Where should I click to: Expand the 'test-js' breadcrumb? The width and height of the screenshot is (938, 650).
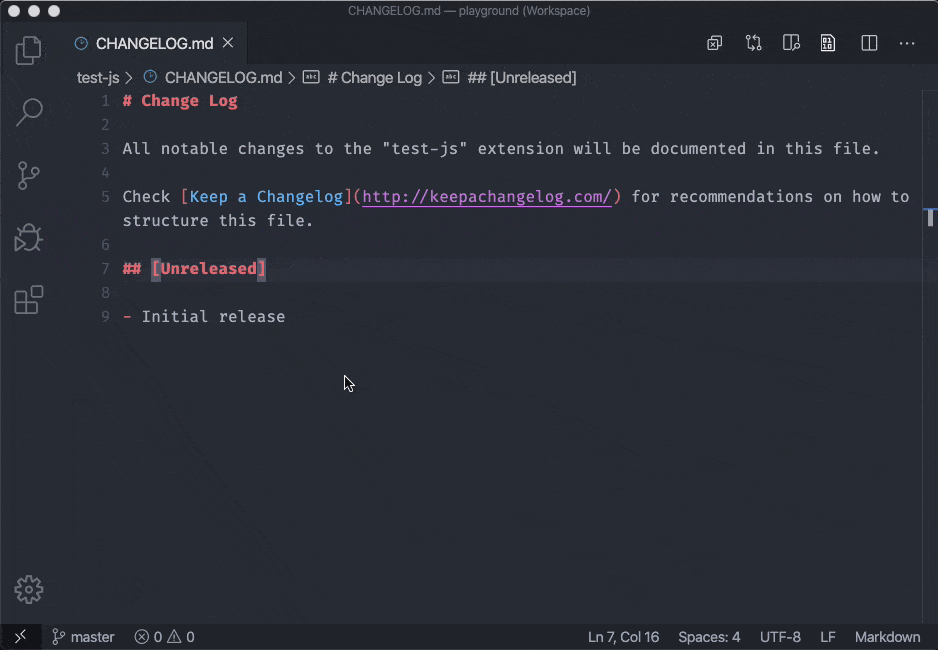pyautogui.click(x=98, y=77)
